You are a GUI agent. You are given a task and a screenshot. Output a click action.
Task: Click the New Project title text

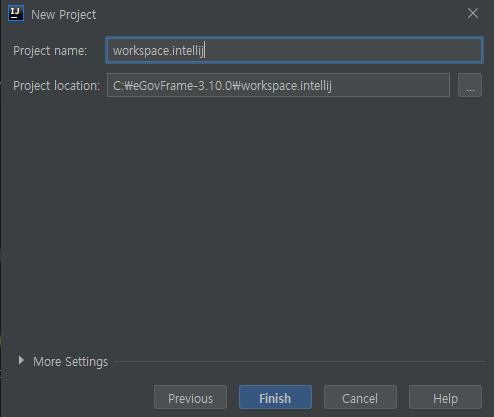[64, 15]
